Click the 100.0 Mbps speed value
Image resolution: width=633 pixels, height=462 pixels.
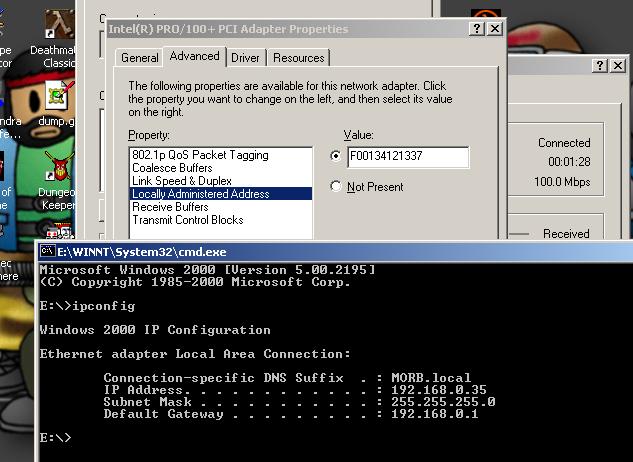tap(562, 182)
